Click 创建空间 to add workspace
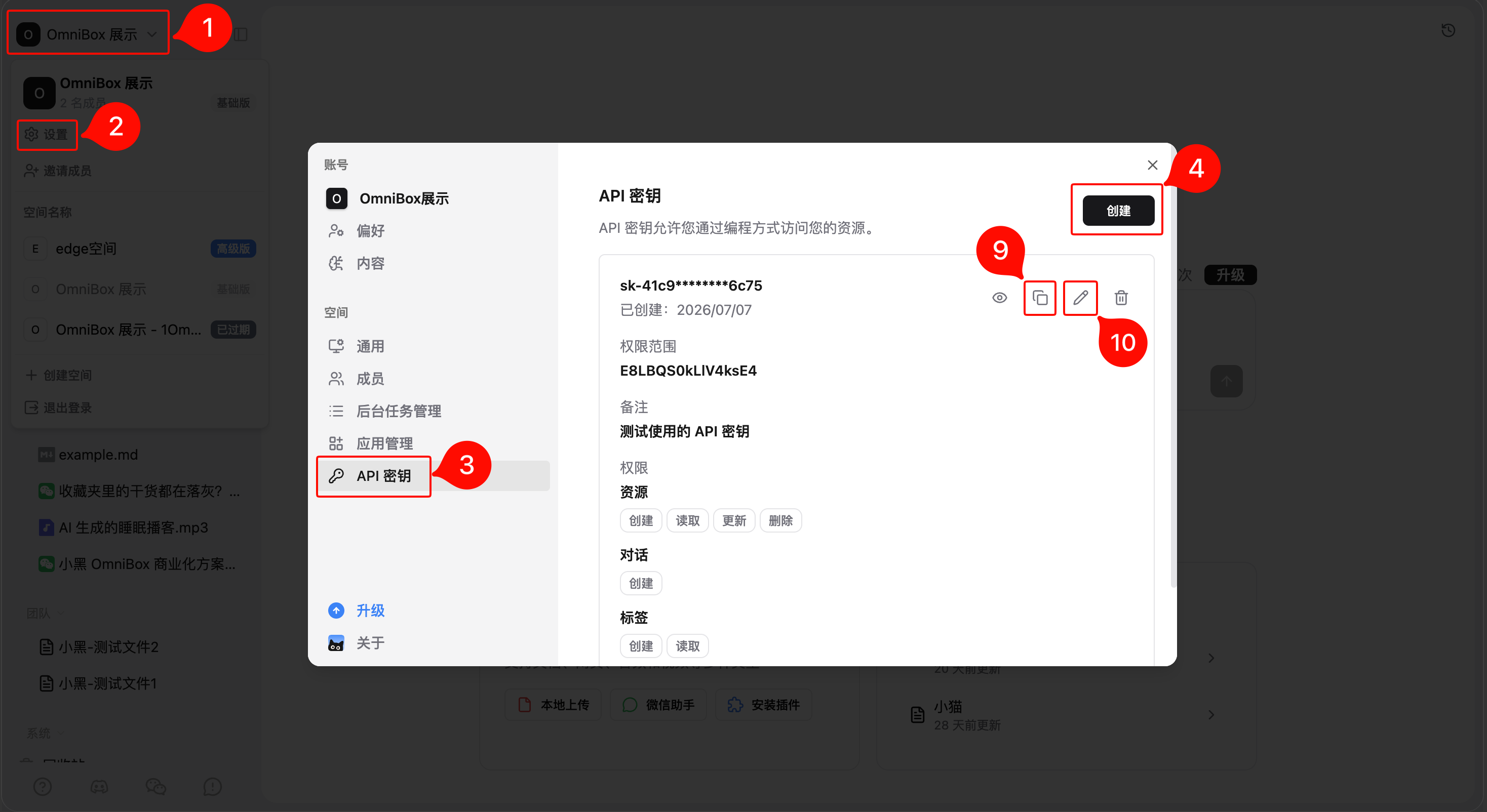This screenshot has height=812, width=1487. click(x=58, y=375)
